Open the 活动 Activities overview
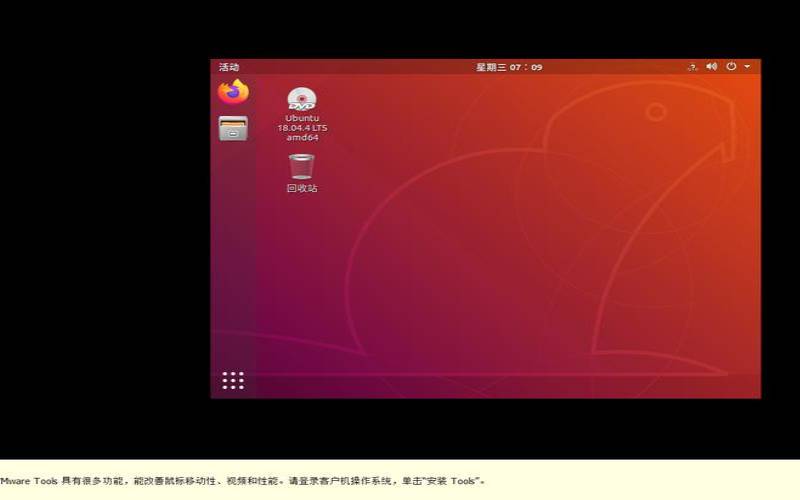The width and height of the screenshot is (800, 500). (229, 67)
